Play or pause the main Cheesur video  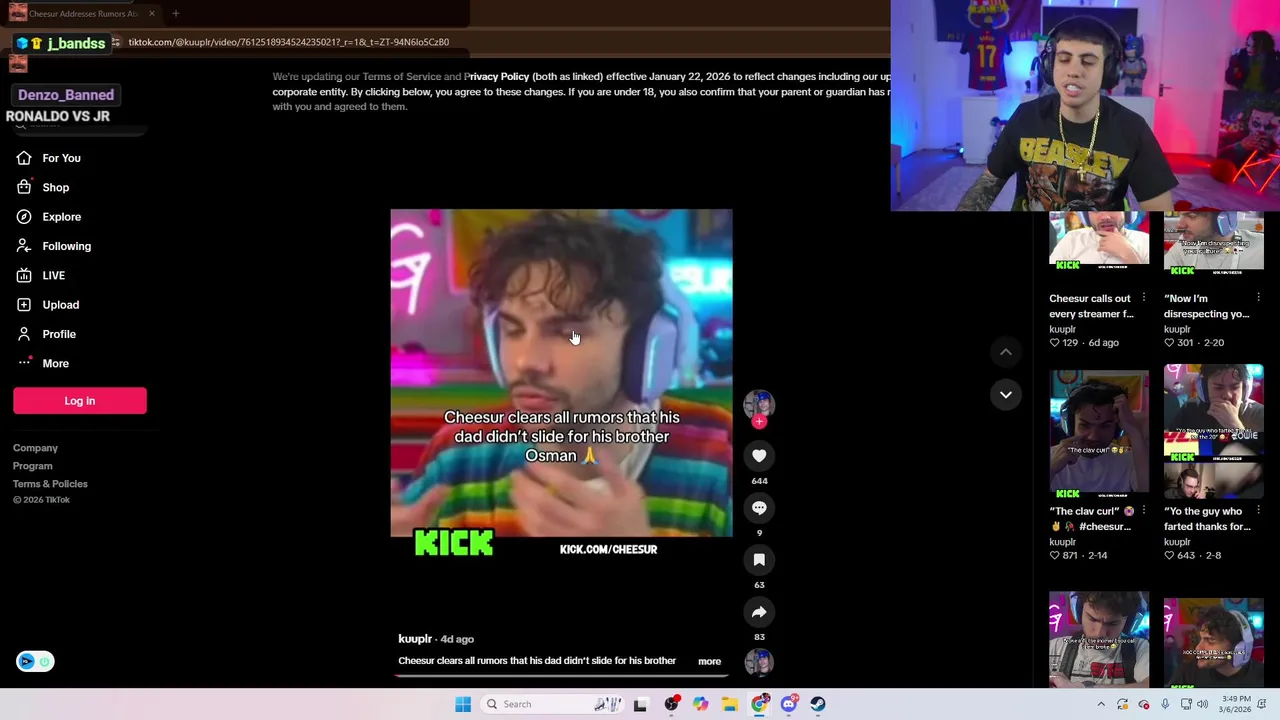coord(561,373)
